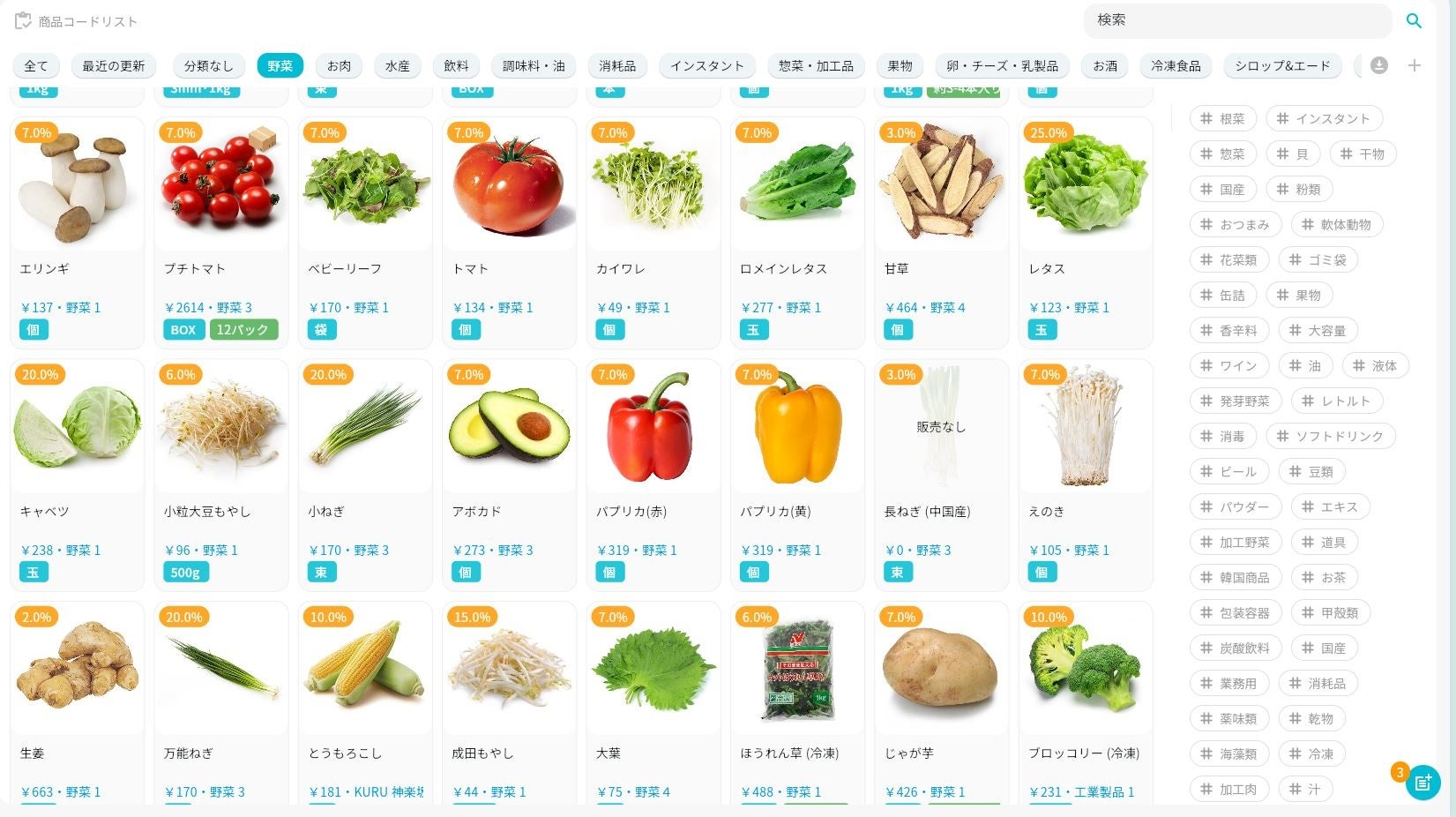
Task: Select the 全て category tab
Action: click(36, 65)
